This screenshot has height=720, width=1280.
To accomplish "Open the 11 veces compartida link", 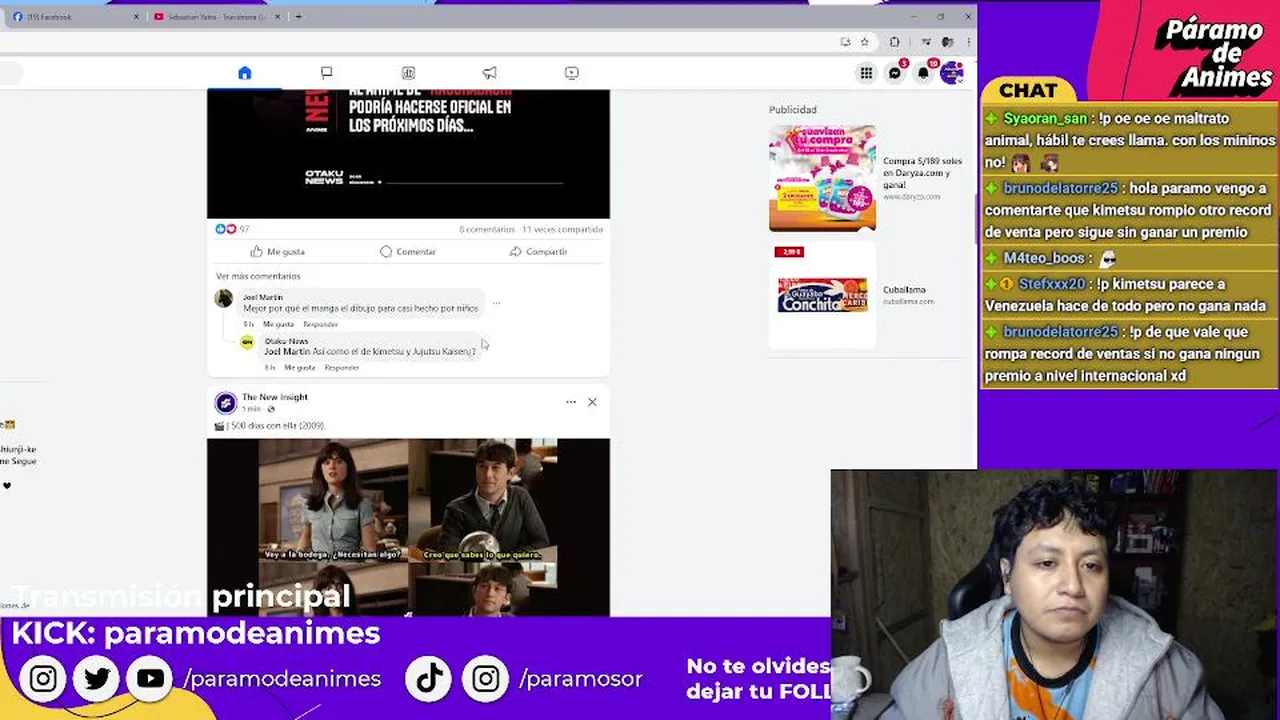I will click(562, 230).
